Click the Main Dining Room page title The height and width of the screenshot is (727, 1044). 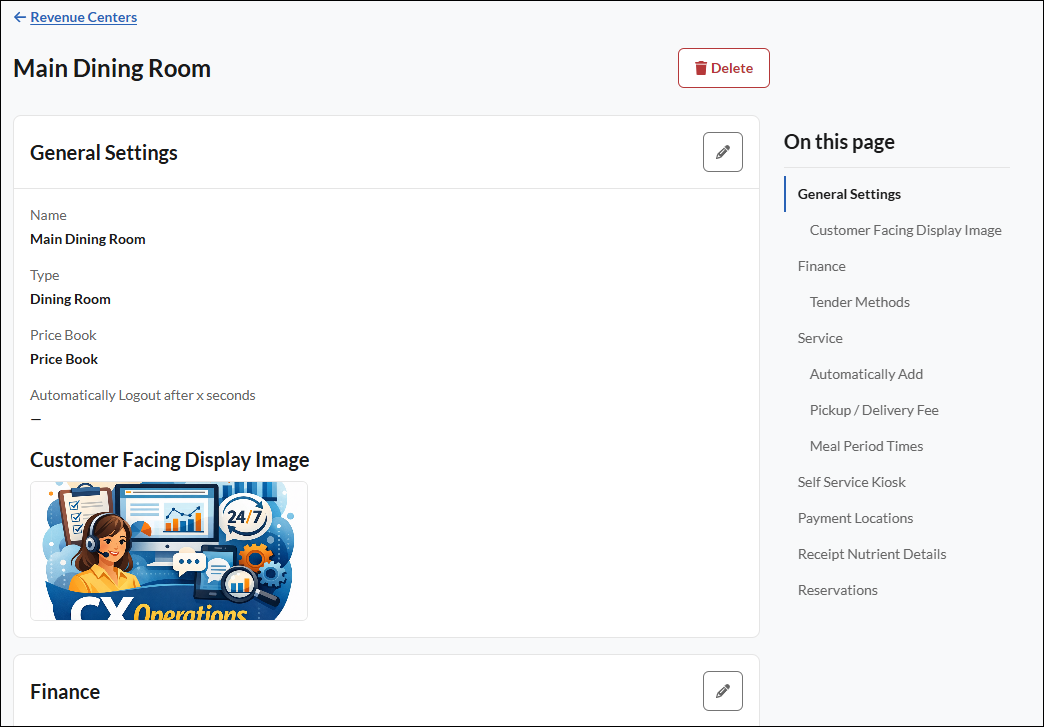click(112, 68)
